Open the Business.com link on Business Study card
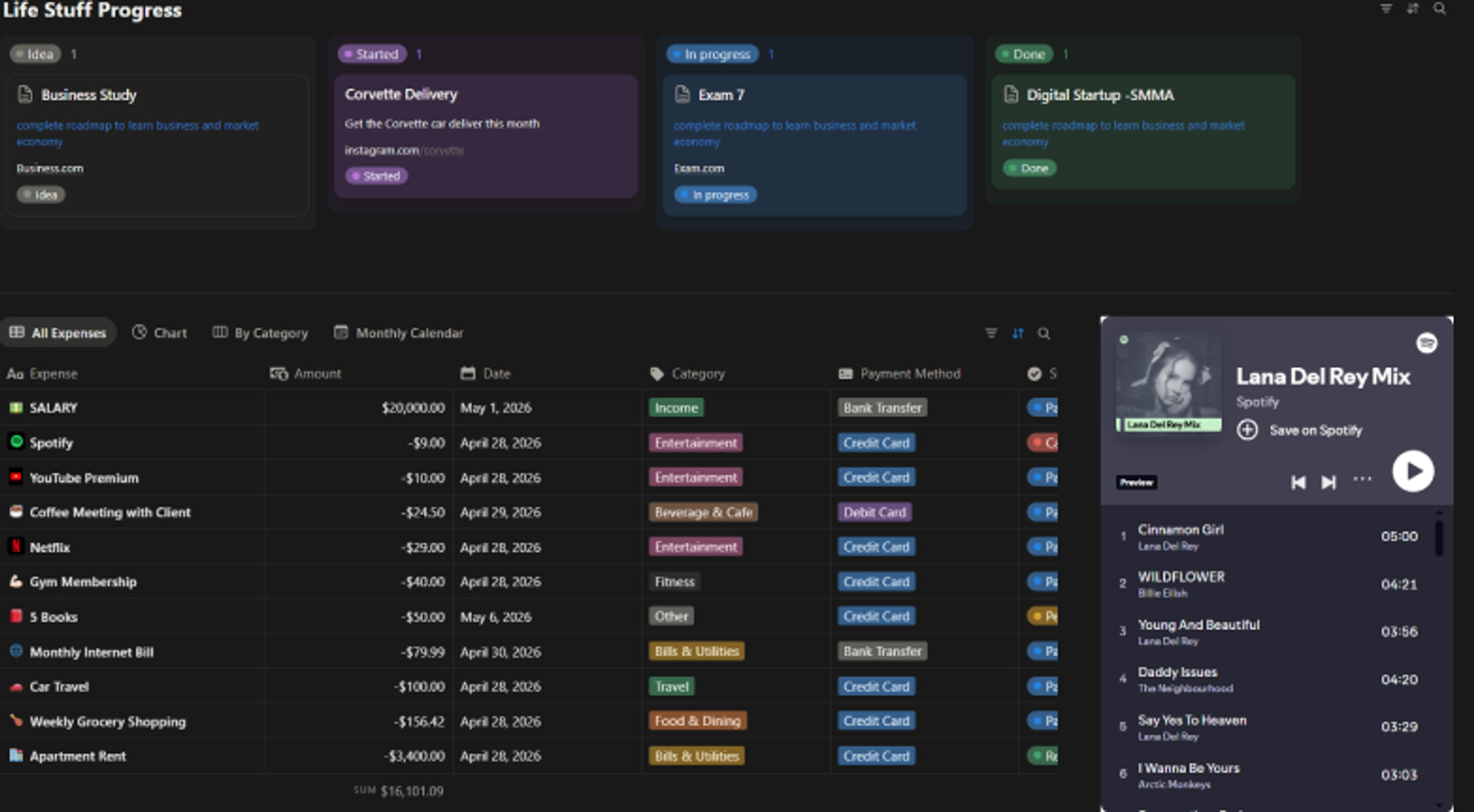The height and width of the screenshot is (812, 1474). [50, 169]
